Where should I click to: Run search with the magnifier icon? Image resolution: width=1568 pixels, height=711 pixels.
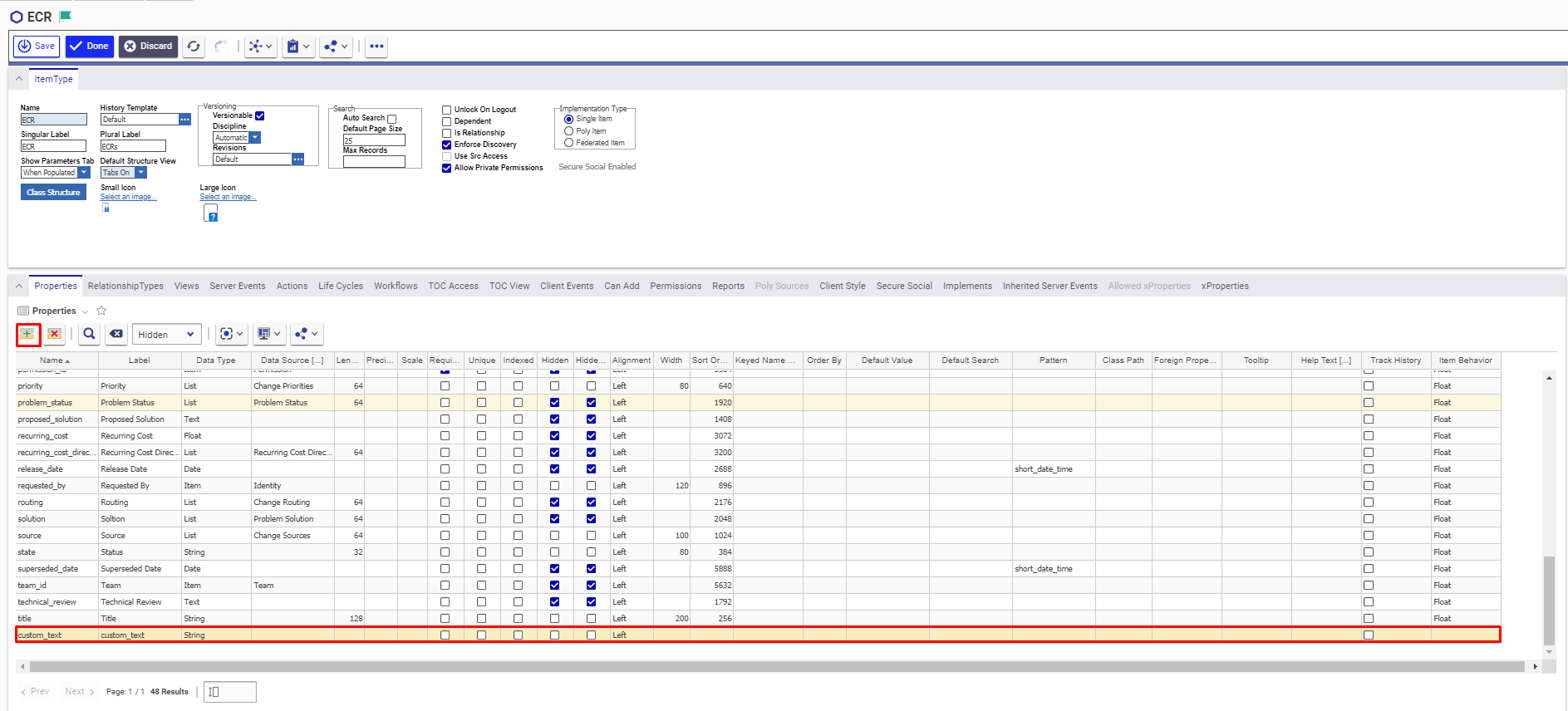point(89,334)
